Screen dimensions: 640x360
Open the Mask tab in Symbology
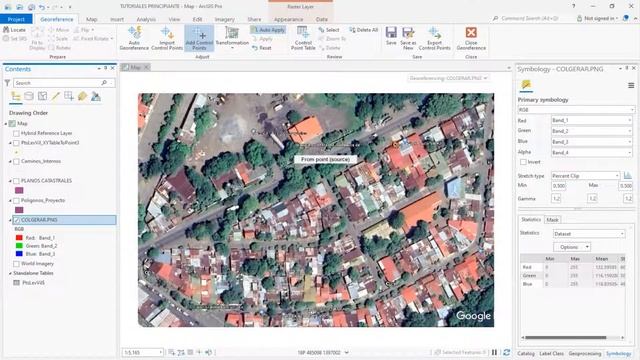click(552, 220)
